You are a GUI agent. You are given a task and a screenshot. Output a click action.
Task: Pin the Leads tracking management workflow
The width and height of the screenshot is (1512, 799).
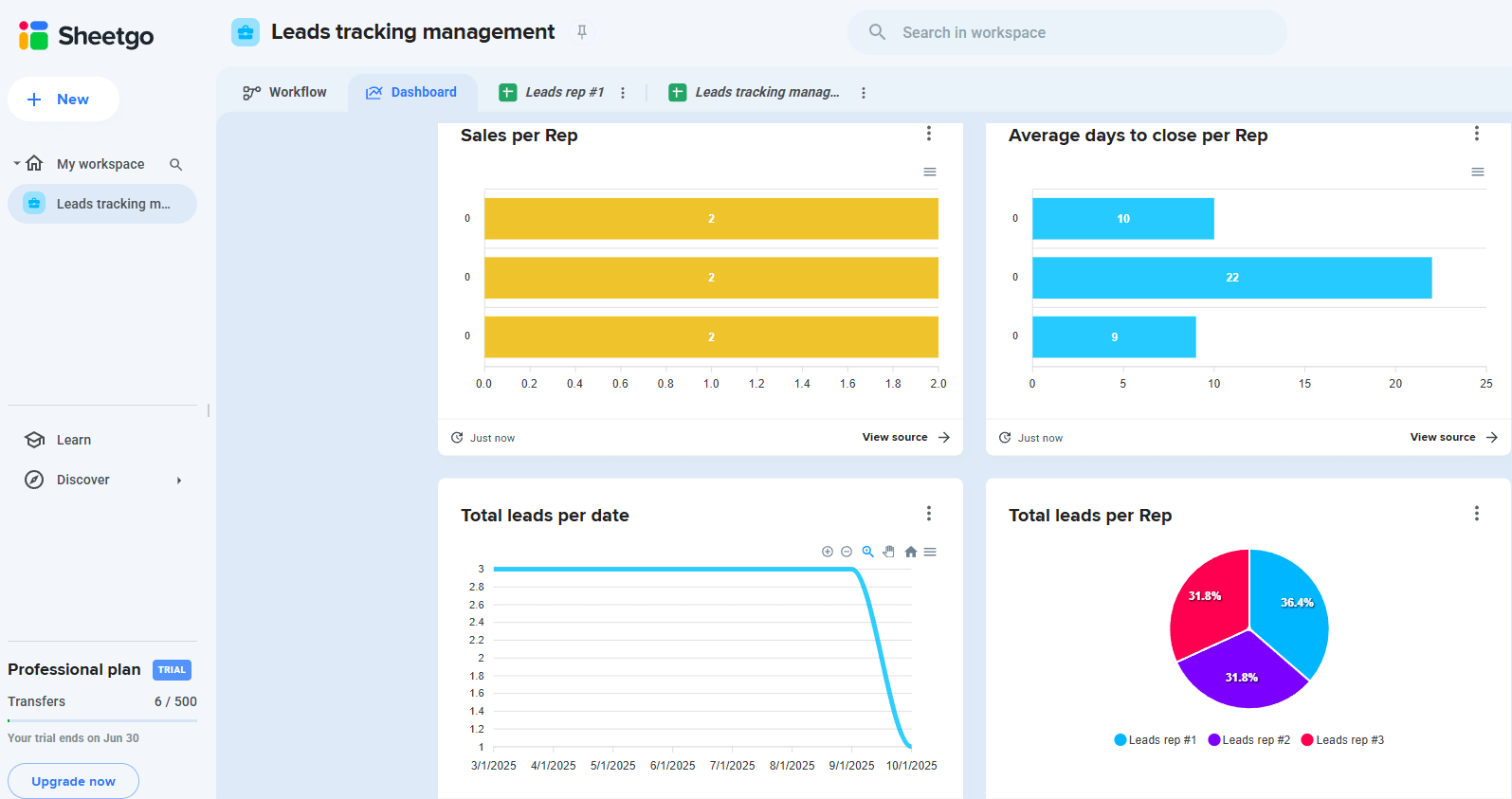pyautogui.click(x=582, y=32)
